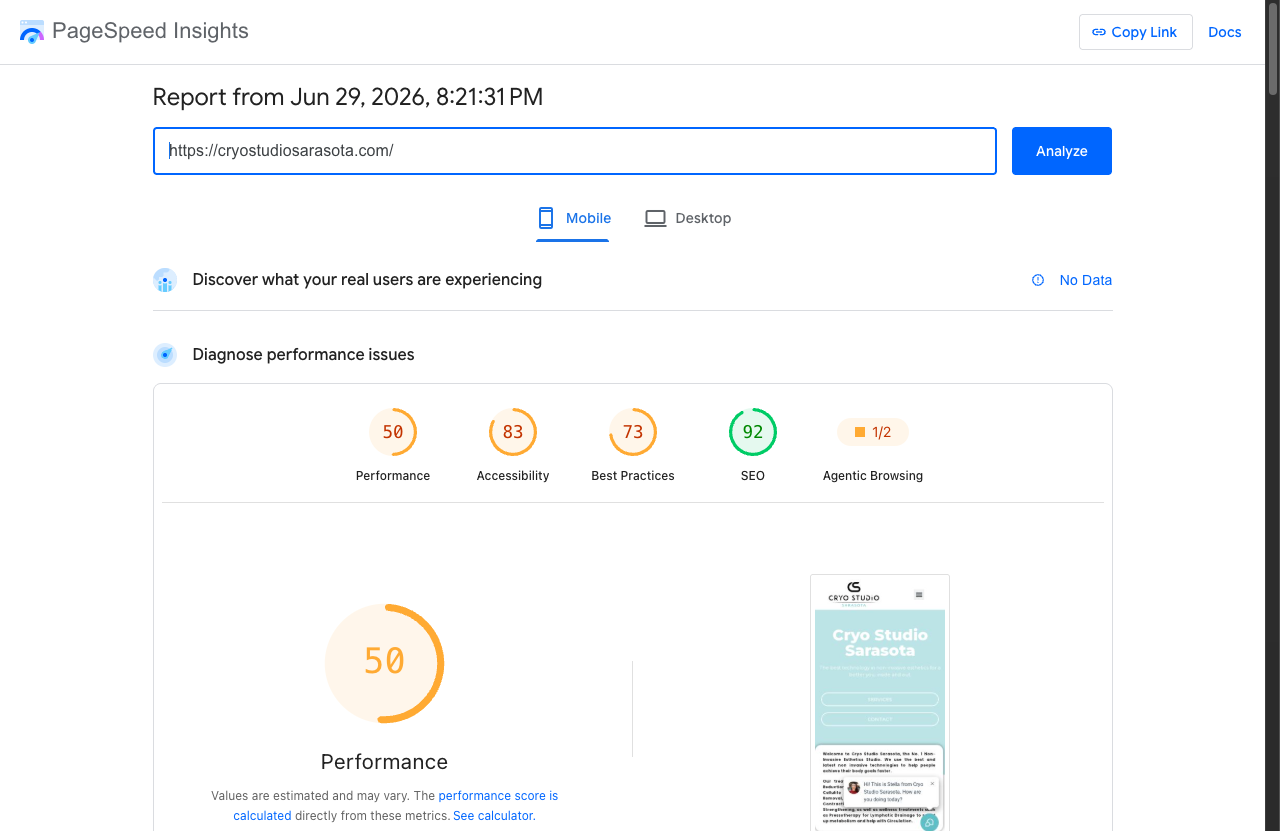
Task: Click the Agentic Browsing 1/2 badge
Action: [x=873, y=432]
